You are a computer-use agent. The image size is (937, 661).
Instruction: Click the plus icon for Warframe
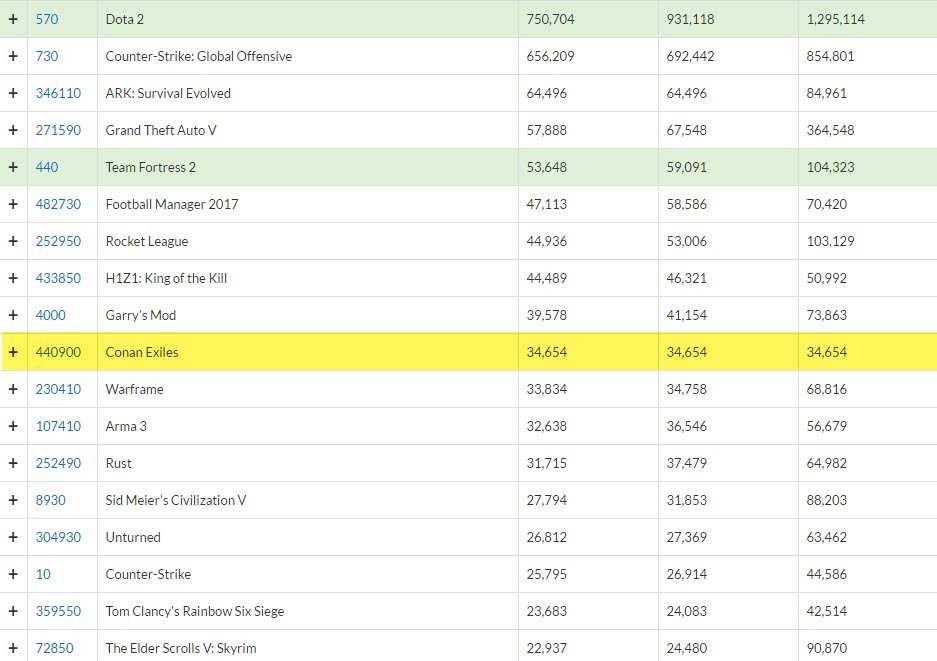13,390
